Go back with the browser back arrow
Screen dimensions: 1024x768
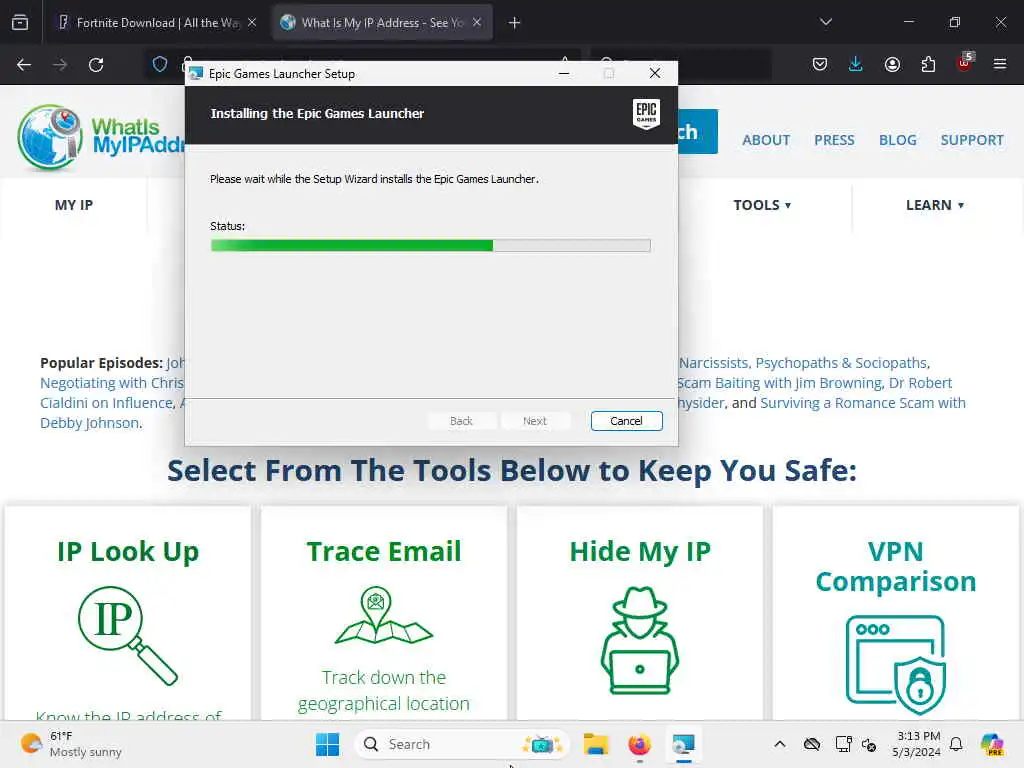(24, 65)
